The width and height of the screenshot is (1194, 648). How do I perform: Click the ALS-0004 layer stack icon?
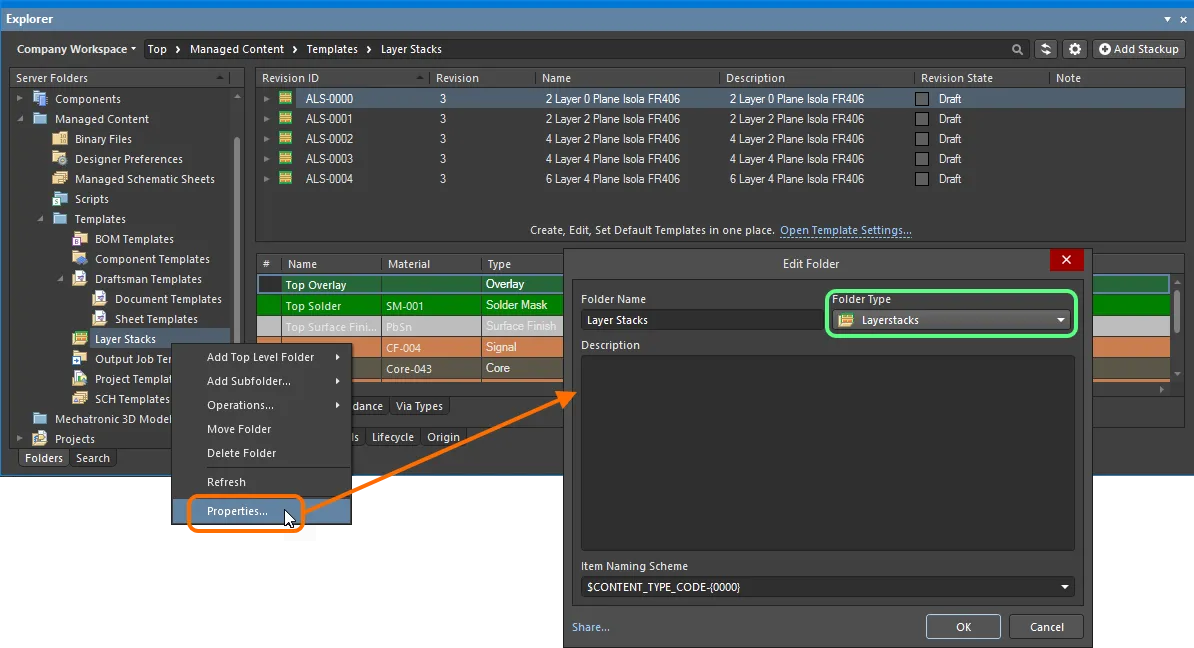click(x=286, y=178)
